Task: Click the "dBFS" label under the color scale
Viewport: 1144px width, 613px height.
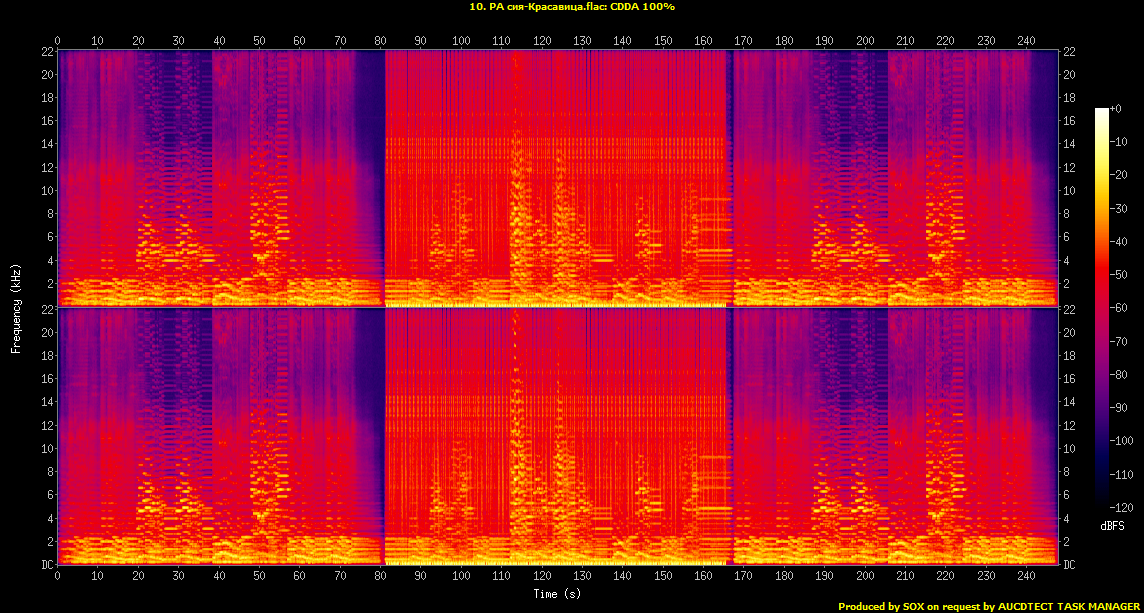Action: click(1111, 525)
